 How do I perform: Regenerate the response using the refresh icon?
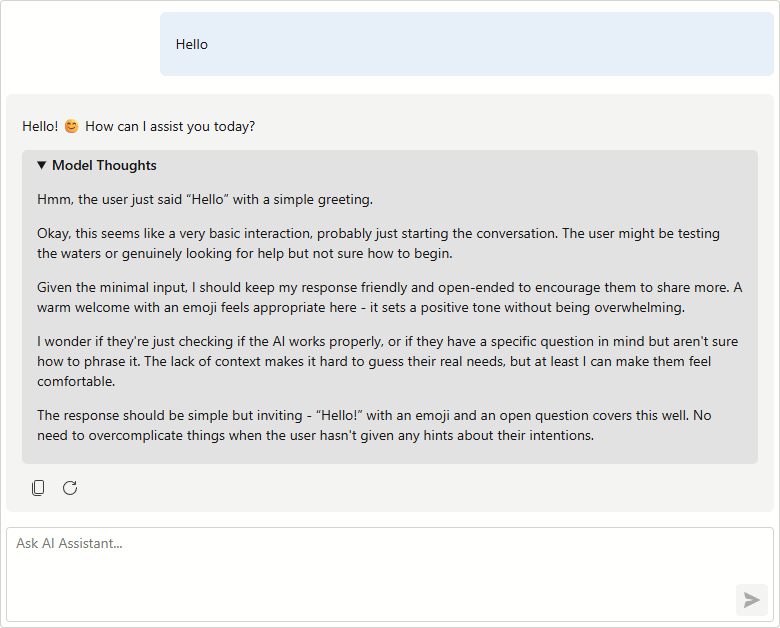point(70,488)
